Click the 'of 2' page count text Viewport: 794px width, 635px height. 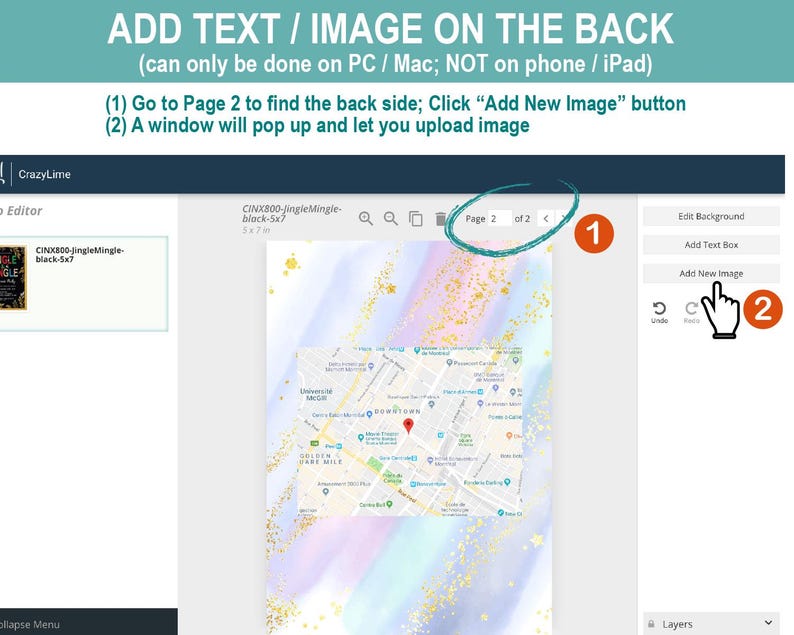pyautogui.click(x=522, y=218)
